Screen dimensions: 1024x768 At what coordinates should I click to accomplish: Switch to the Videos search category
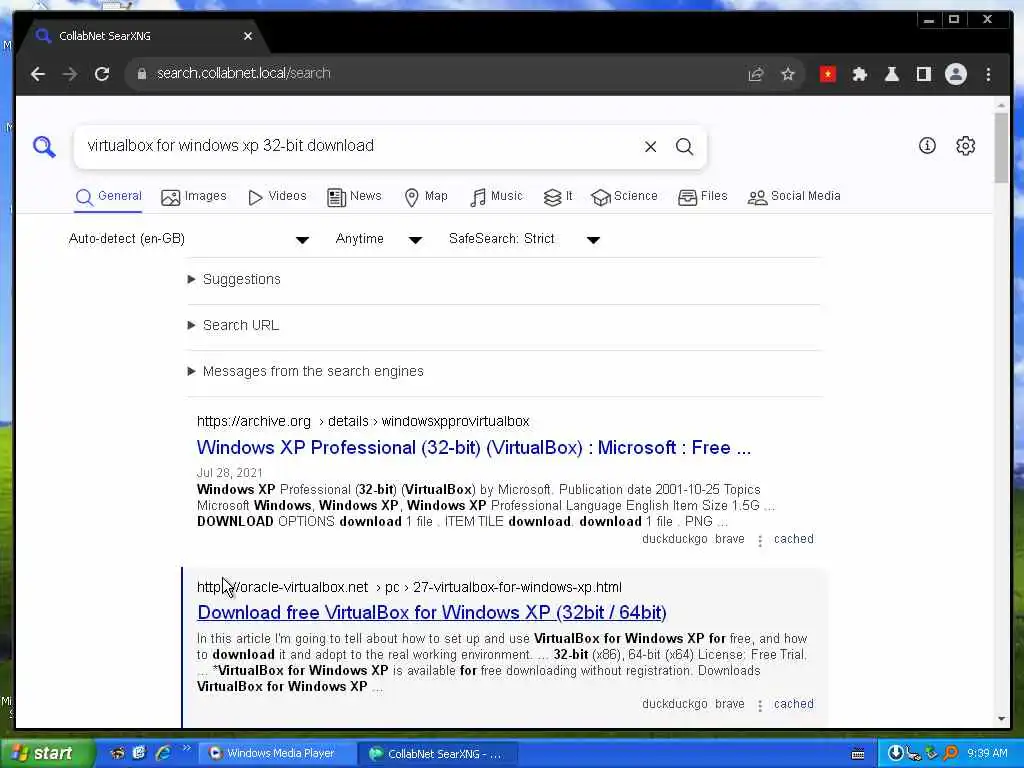point(277,197)
